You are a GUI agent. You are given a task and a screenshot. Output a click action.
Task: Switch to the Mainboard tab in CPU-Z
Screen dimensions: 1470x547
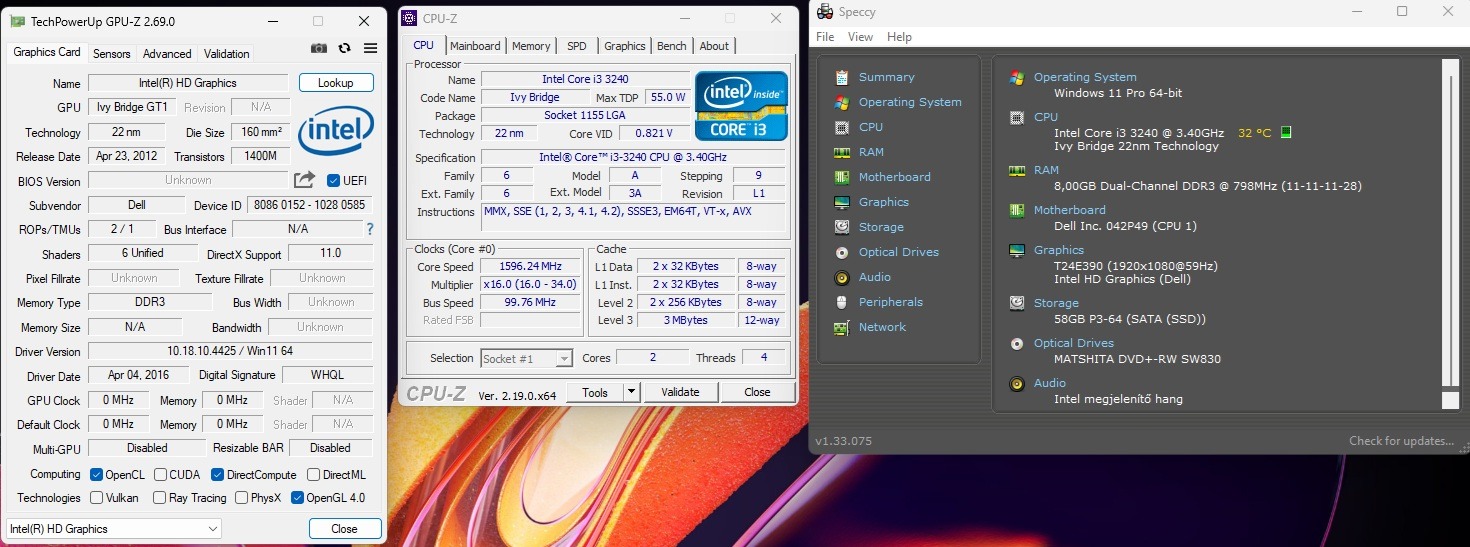pyautogui.click(x=475, y=46)
